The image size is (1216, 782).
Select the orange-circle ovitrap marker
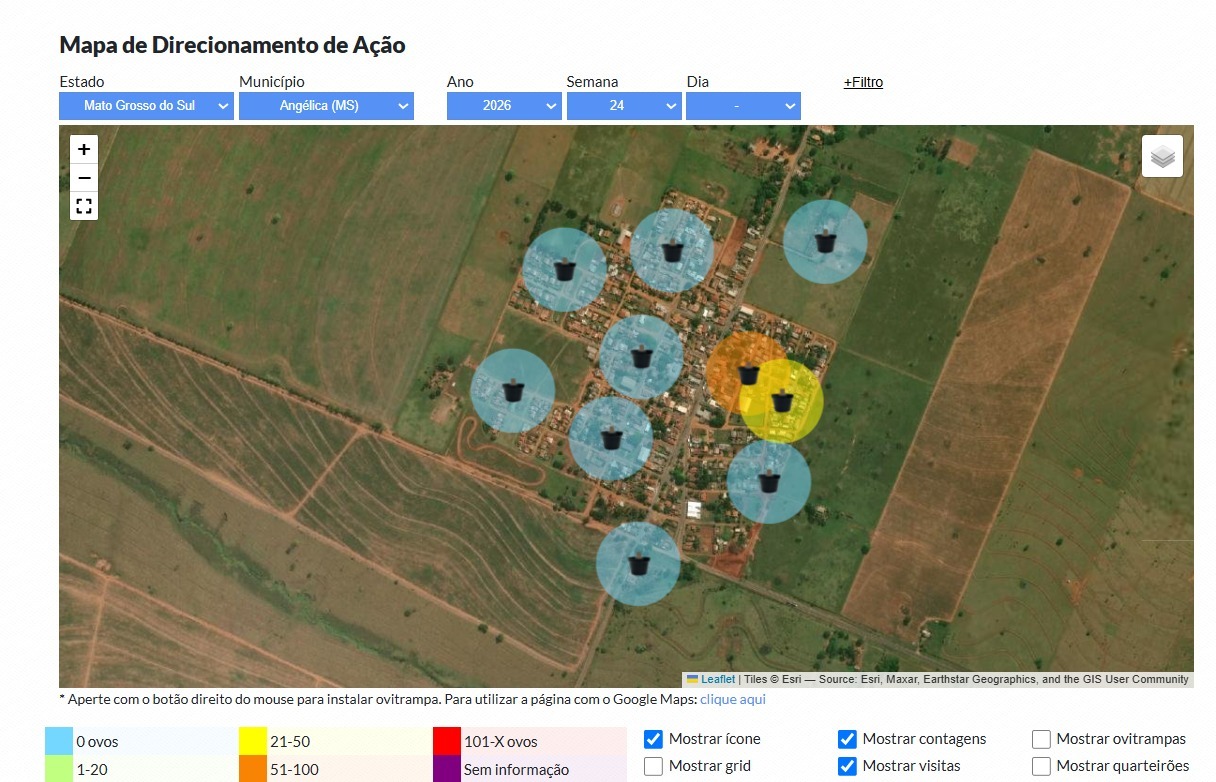(x=749, y=374)
